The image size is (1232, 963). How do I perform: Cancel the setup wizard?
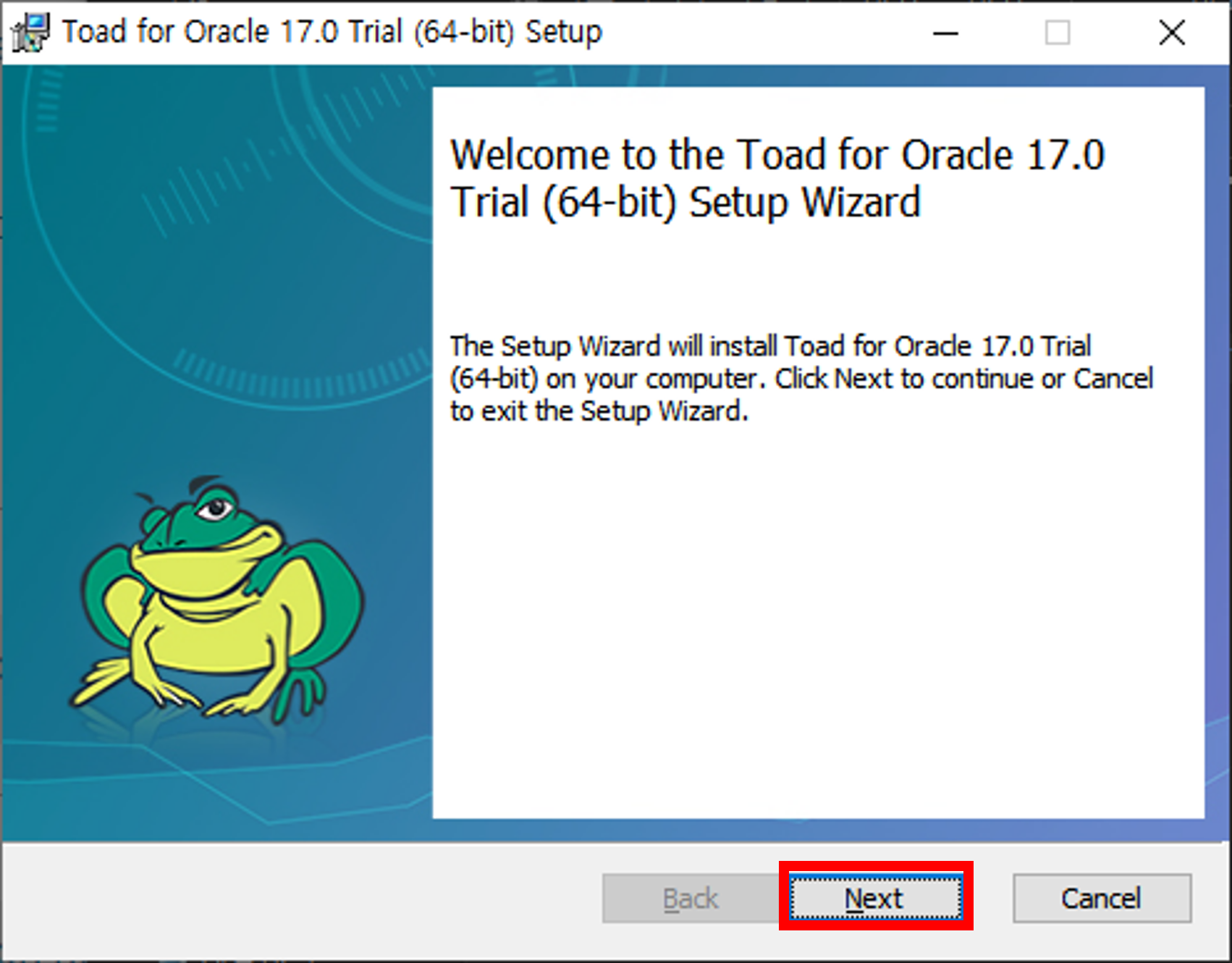point(1102,898)
